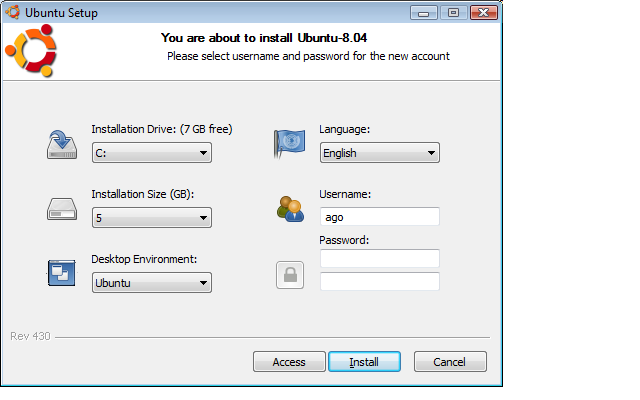This screenshot has width=640, height=400.
Task: Click the Ubuntu Setup title bar icon
Action: 13,12
